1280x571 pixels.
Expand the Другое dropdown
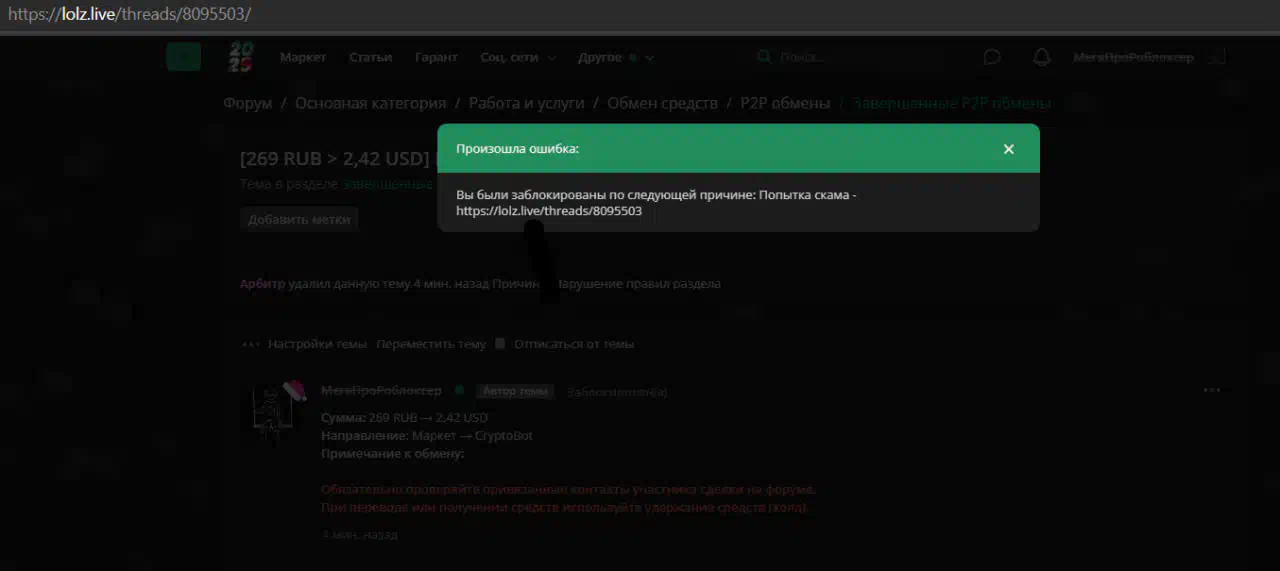[616, 57]
